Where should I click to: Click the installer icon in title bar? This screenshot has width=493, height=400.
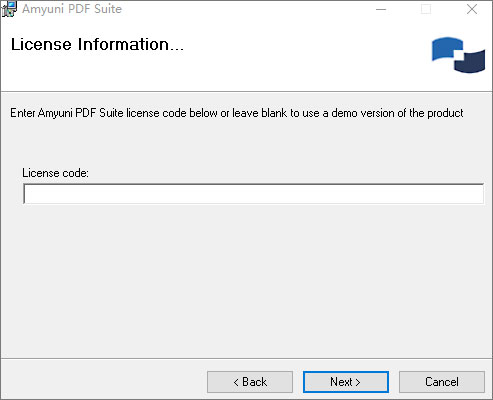9,9
